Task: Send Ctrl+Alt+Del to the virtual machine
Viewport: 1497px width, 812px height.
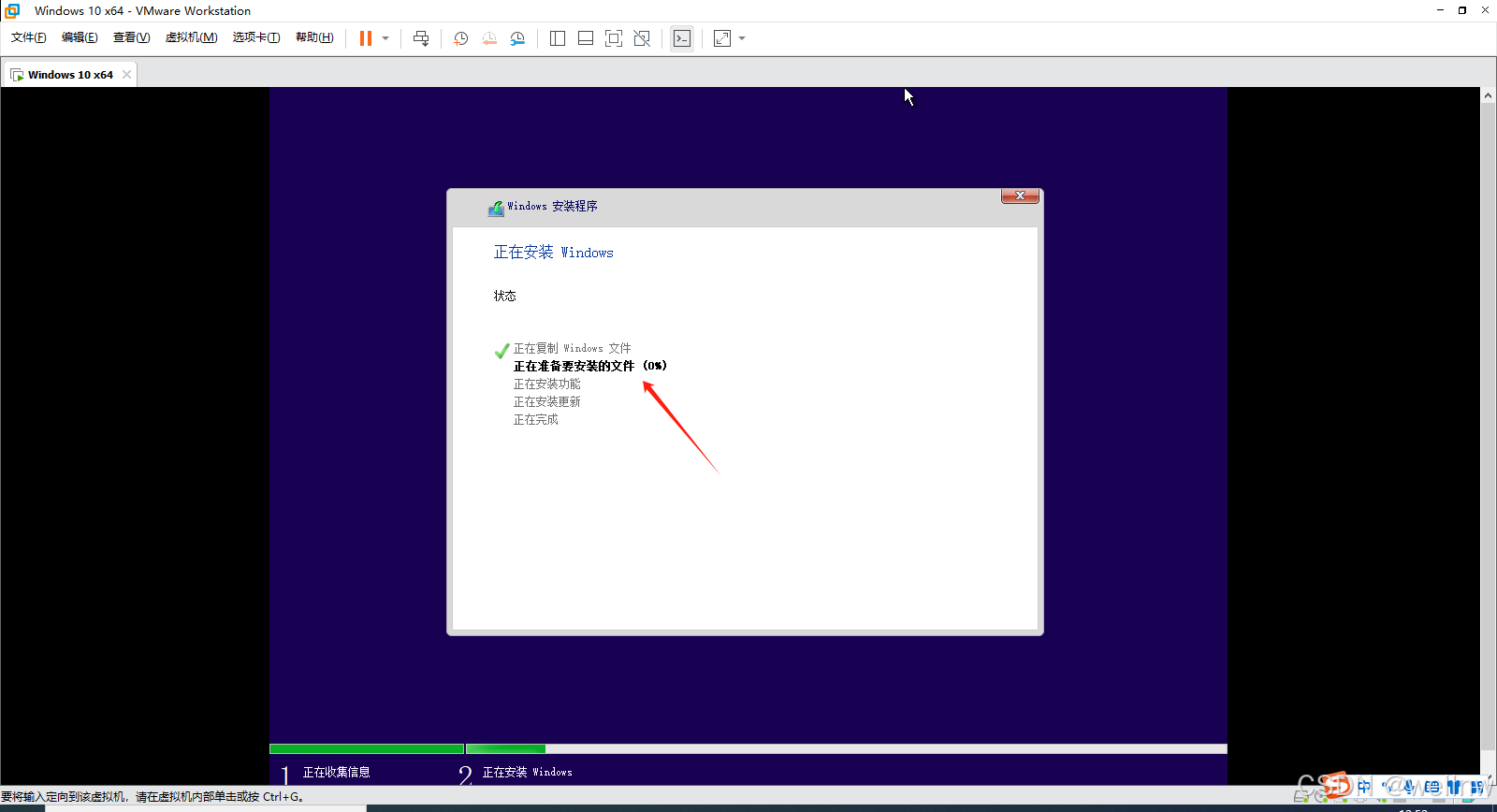Action: click(421, 38)
